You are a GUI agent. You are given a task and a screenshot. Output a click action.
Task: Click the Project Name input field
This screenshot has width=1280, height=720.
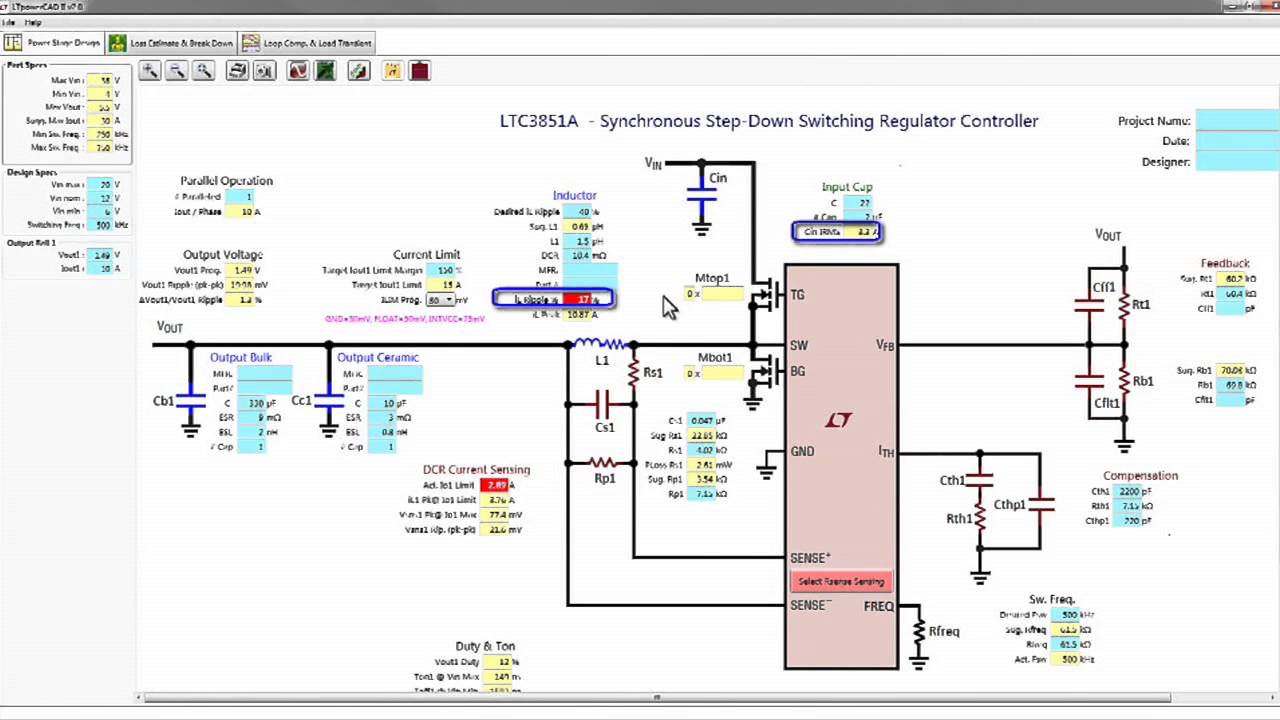pyautogui.click(x=1237, y=121)
